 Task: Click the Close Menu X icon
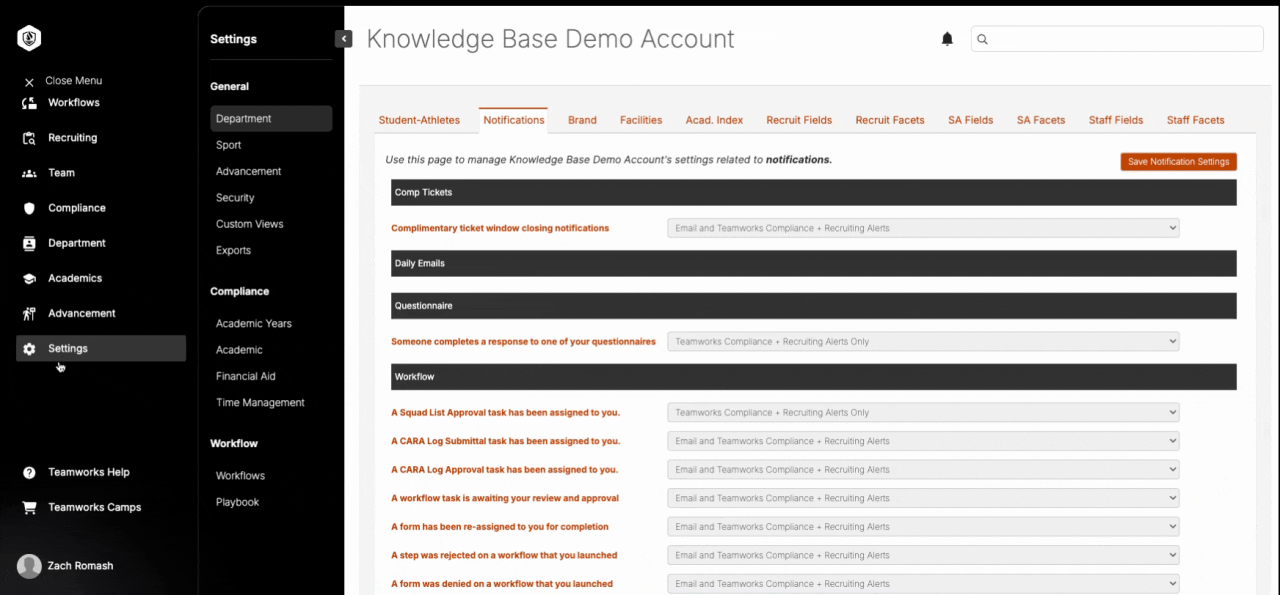[29, 82]
